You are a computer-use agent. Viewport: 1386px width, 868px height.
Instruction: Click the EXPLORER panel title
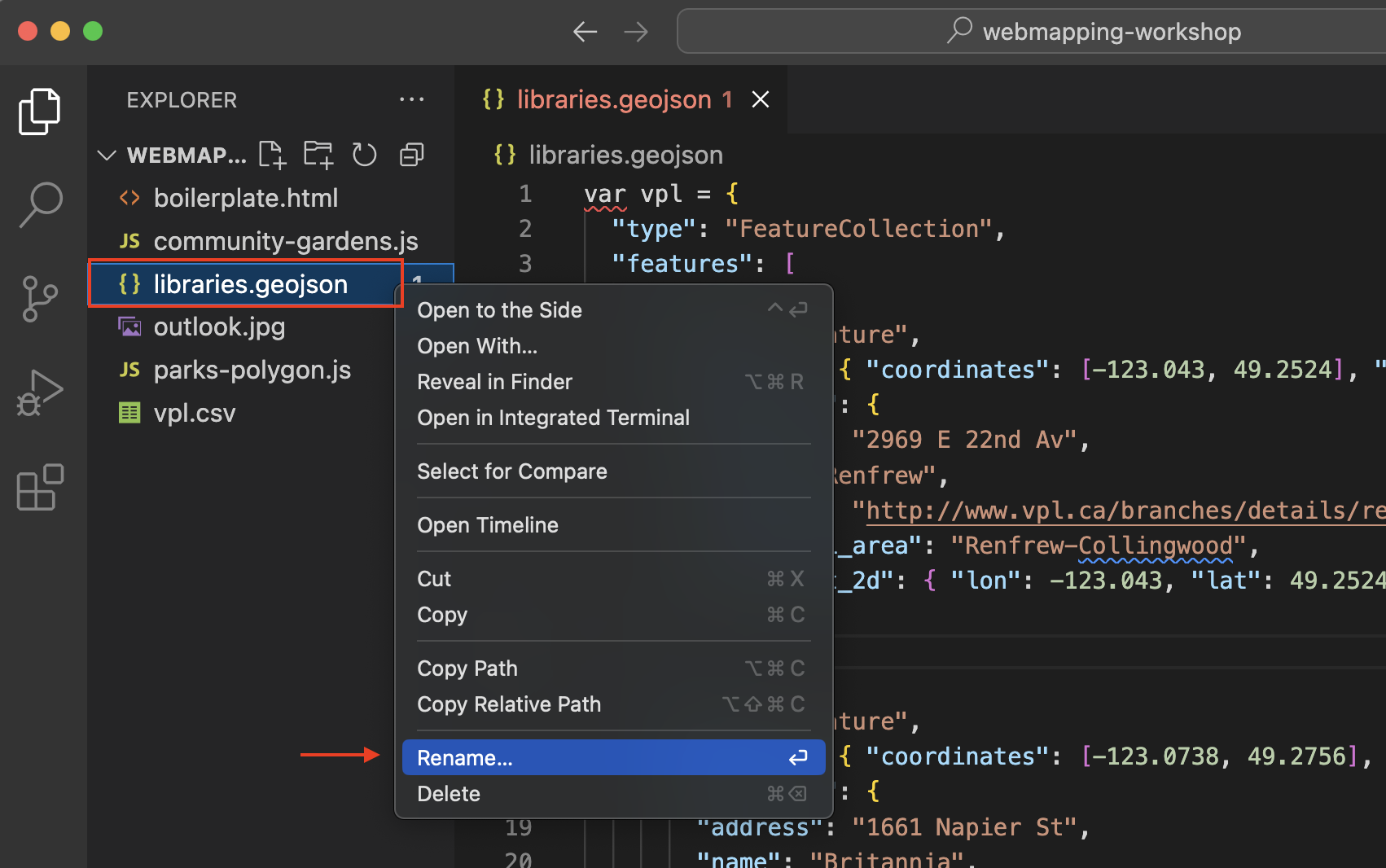click(182, 100)
